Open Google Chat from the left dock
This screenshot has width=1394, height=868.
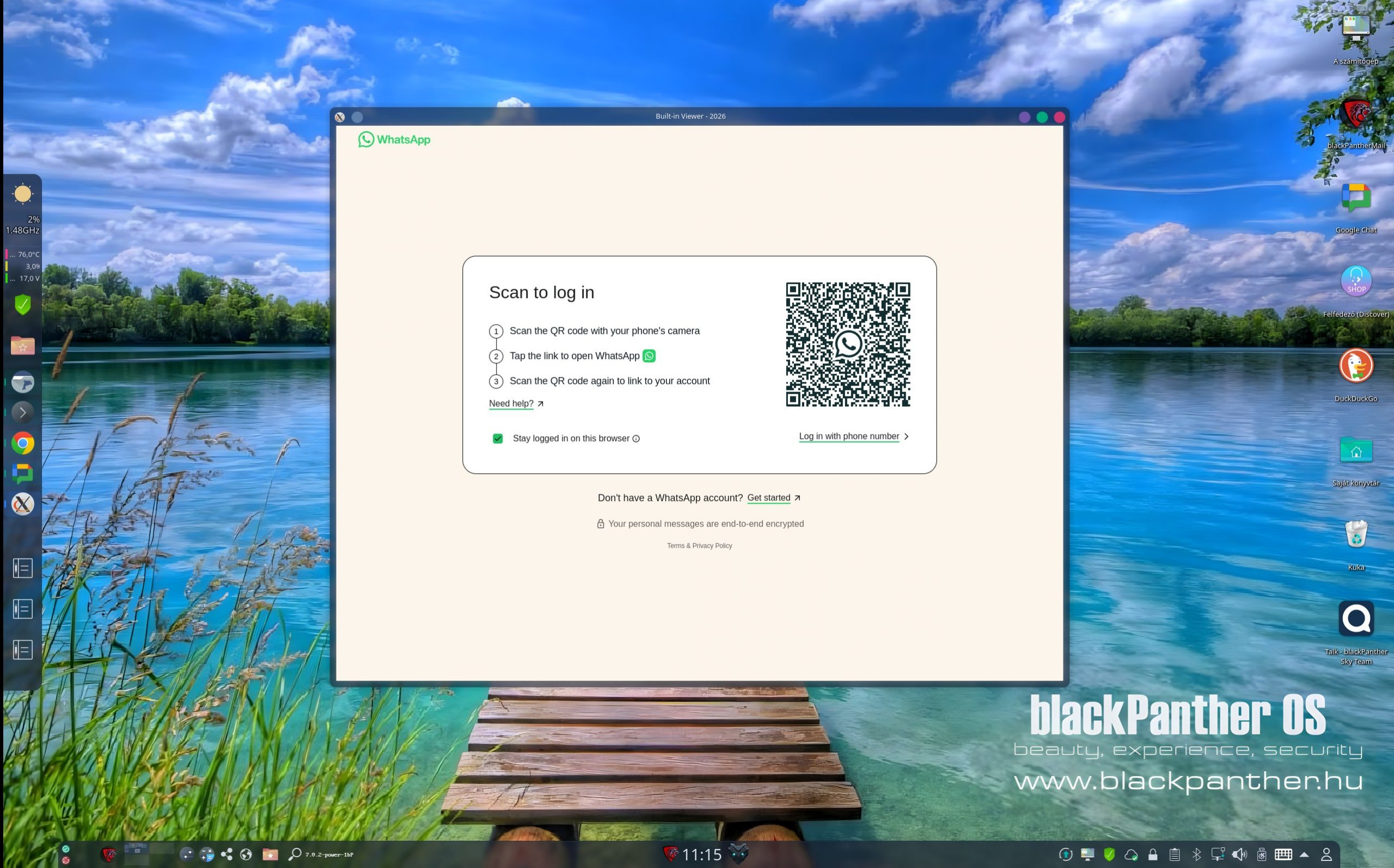(x=23, y=474)
